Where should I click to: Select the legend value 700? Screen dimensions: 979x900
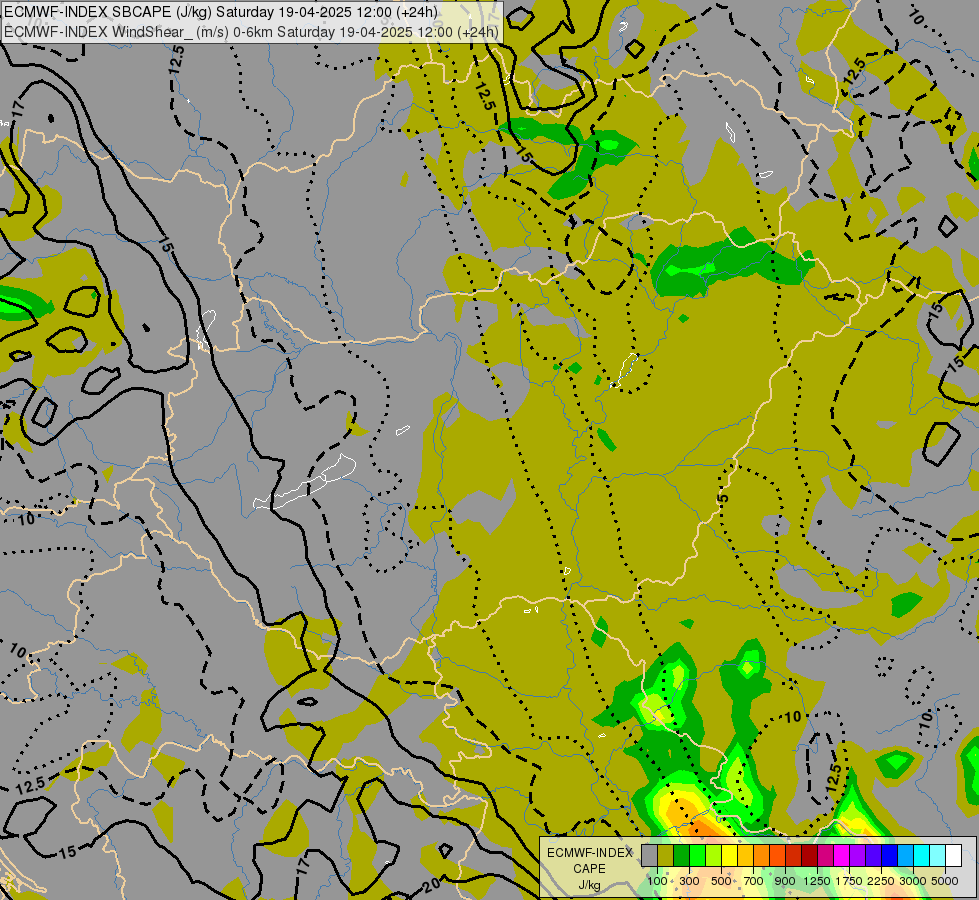pyautogui.click(x=754, y=881)
